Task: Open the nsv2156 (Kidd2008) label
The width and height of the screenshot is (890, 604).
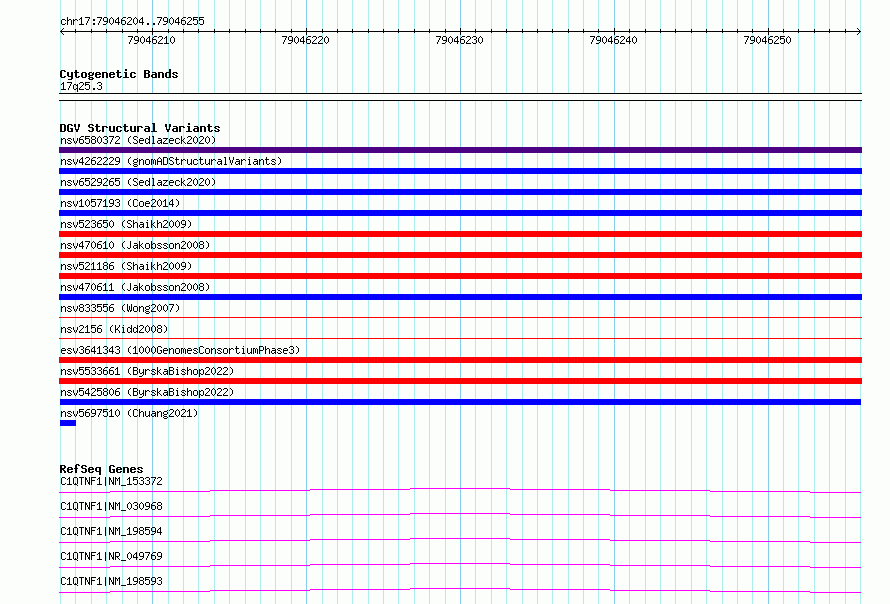Action: point(114,329)
